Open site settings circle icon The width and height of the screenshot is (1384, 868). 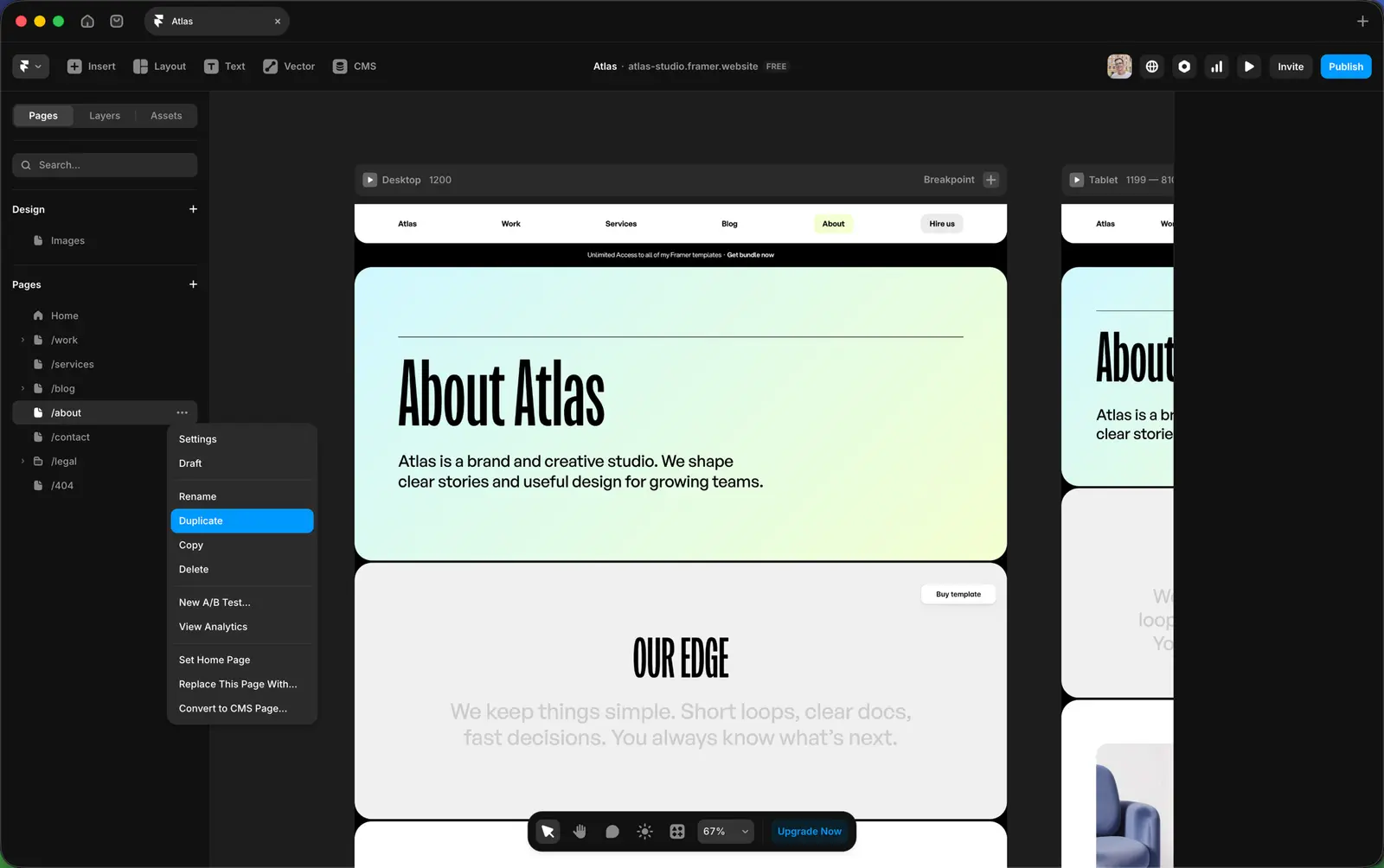(x=1184, y=67)
